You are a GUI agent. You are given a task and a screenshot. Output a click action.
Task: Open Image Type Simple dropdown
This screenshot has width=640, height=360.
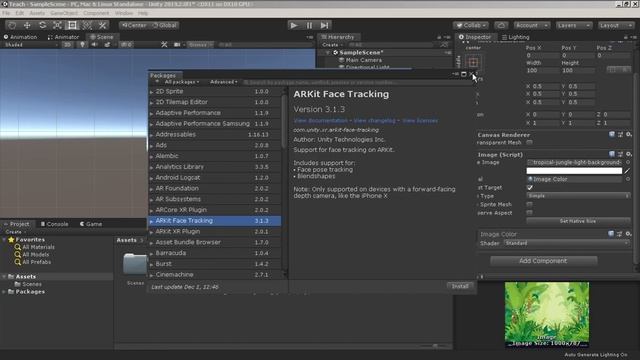point(578,196)
